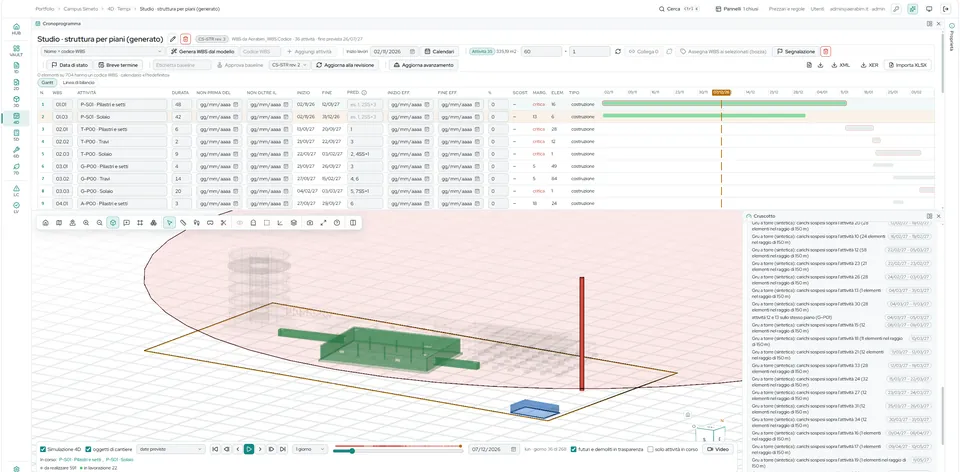Select the measure ruler tool in viewer toolbar
Viewport: 960px width, 472px height.
(x=183, y=223)
